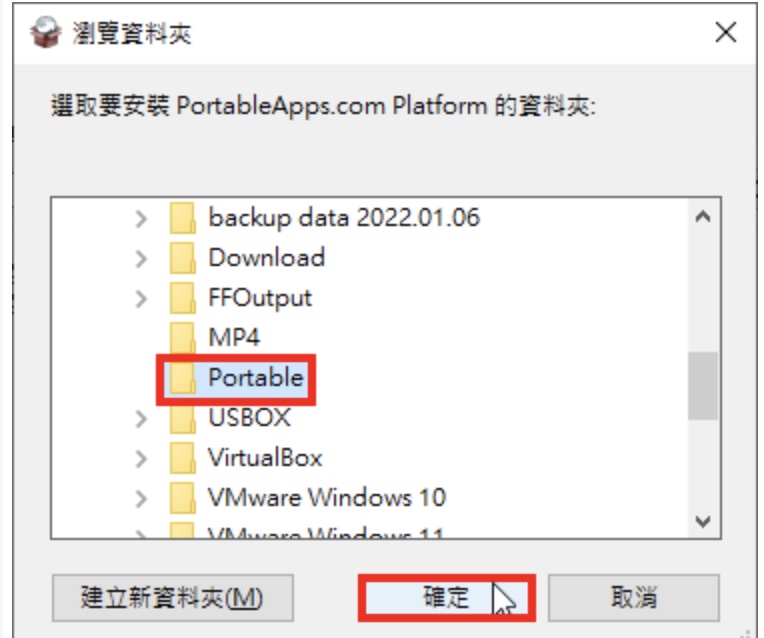The height and width of the screenshot is (638, 764).
Task: Expand the backup data 2022.01.06 folder
Action: (141, 219)
